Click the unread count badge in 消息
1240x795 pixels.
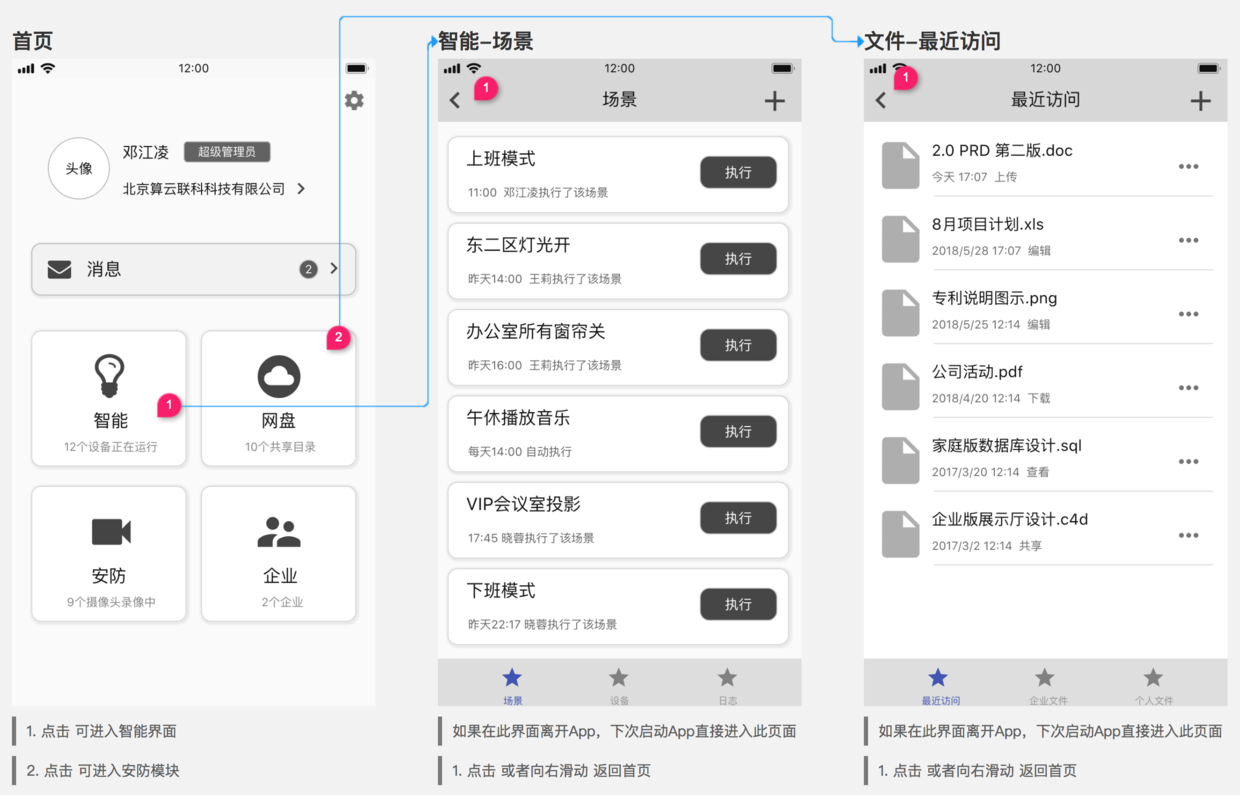pyautogui.click(x=308, y=269)
